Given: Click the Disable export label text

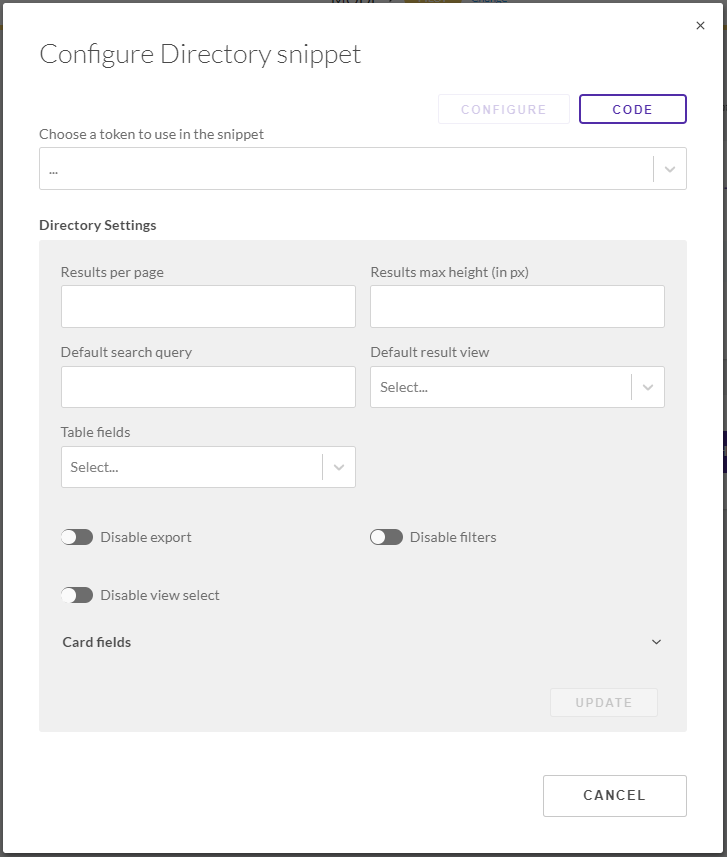Looking at the screenshot, I should point(146,537).
